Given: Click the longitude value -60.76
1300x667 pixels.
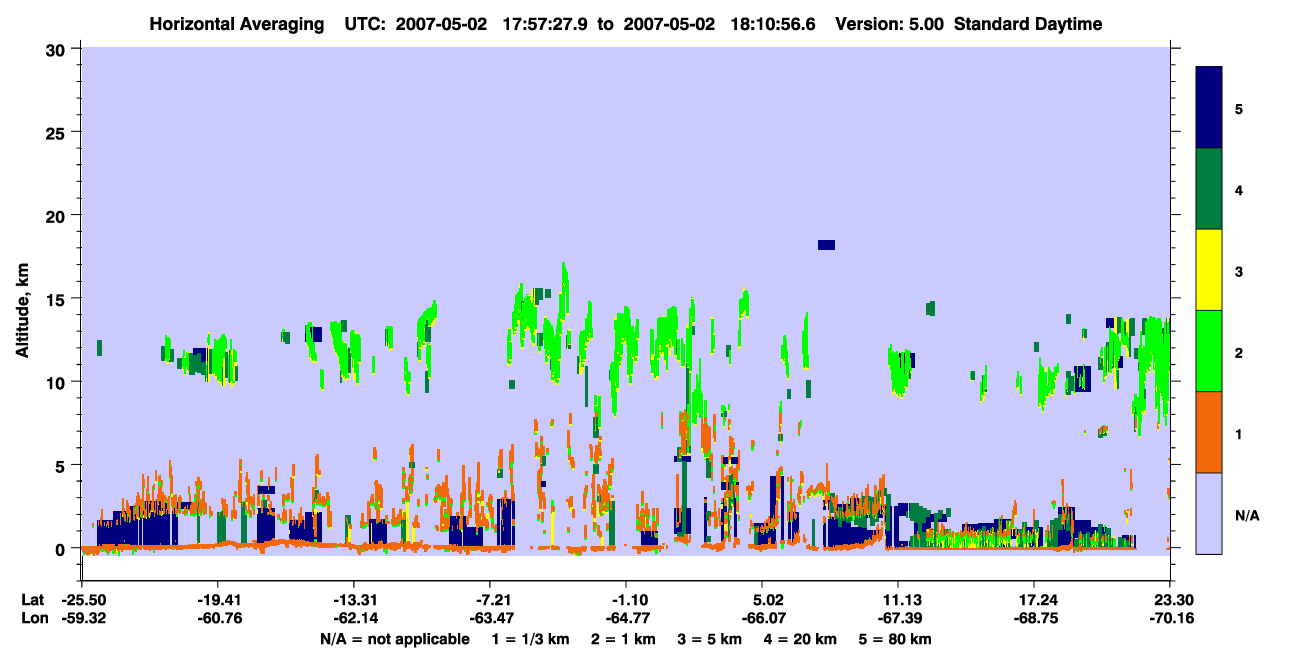Looking at the screenshot, I should pyautogui.click(x=218, y=619).
